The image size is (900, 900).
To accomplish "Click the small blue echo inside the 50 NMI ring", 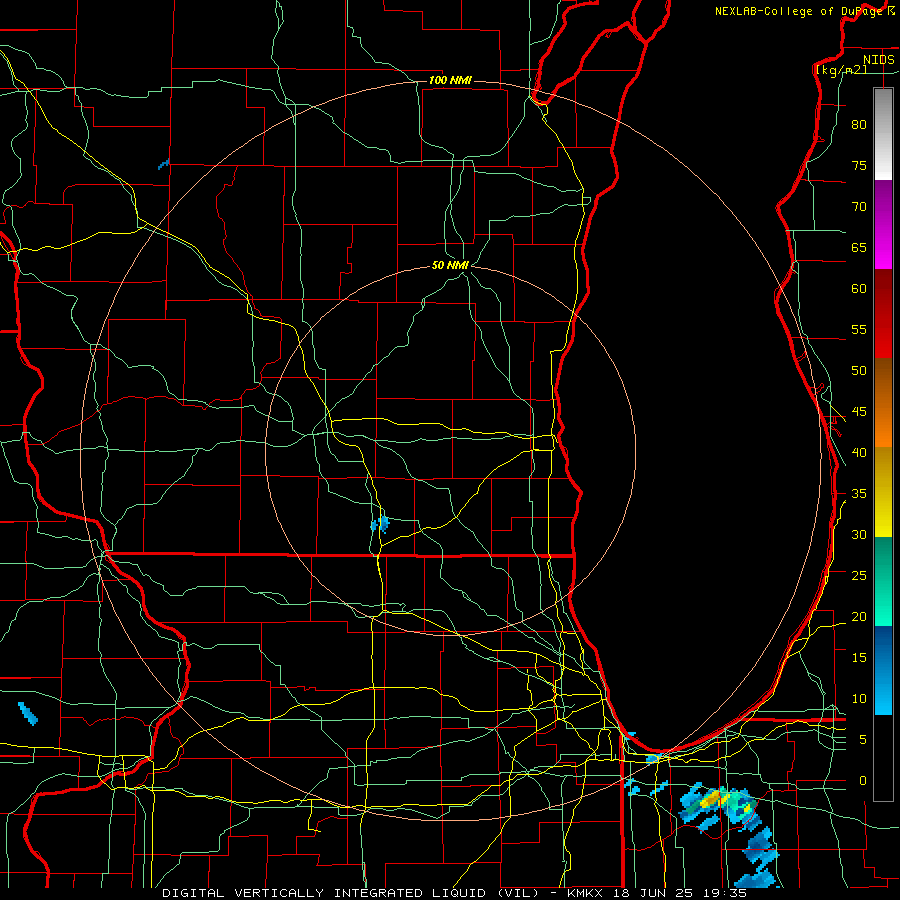I will point(379,524).
